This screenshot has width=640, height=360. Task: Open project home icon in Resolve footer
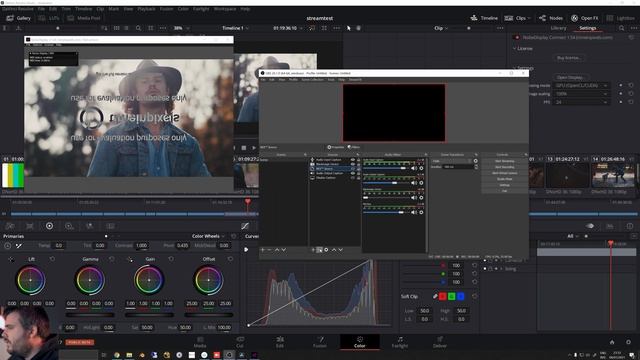(x=612, y=342)
